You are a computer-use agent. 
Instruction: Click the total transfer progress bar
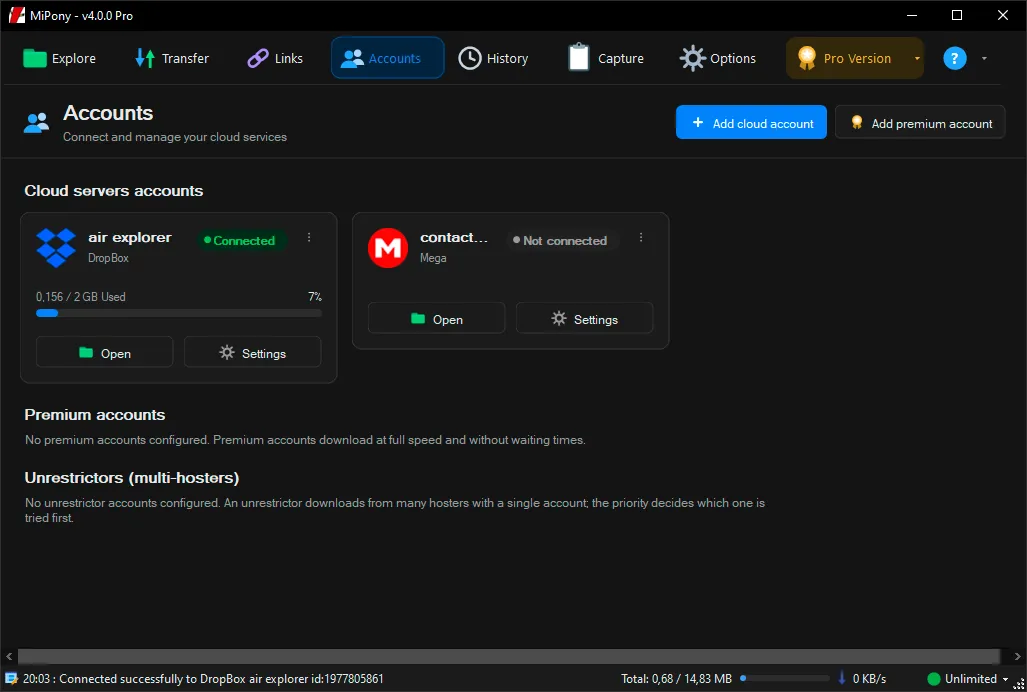click(785, 679)
